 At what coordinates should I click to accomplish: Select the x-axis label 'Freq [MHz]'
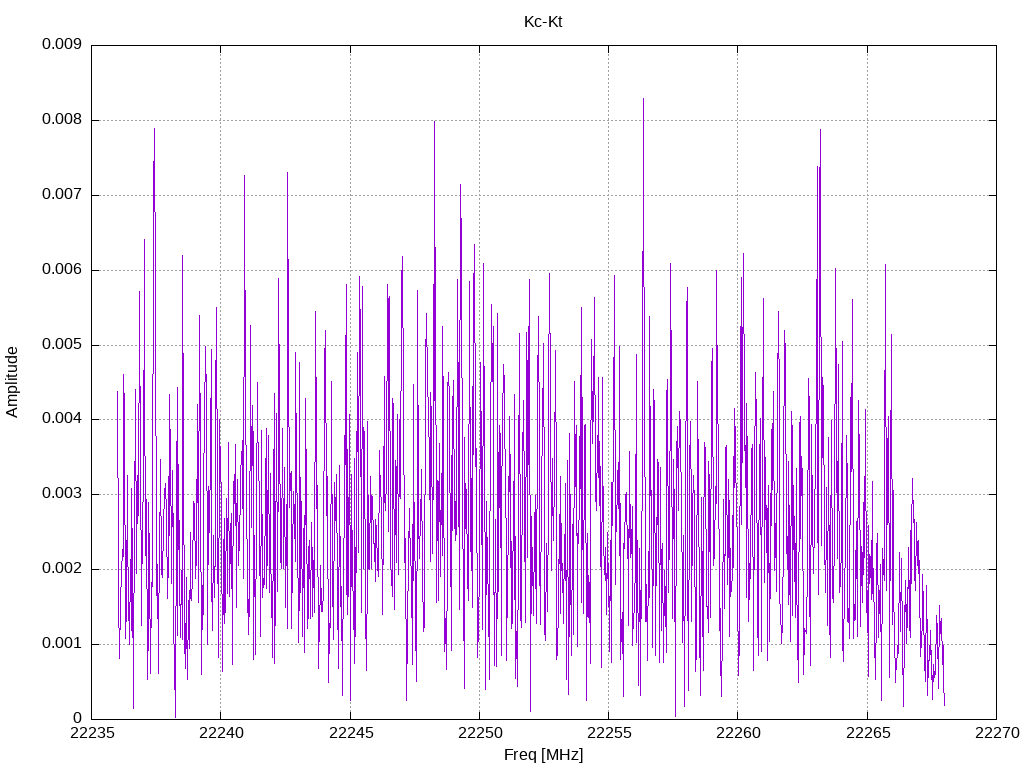(543, 754)
